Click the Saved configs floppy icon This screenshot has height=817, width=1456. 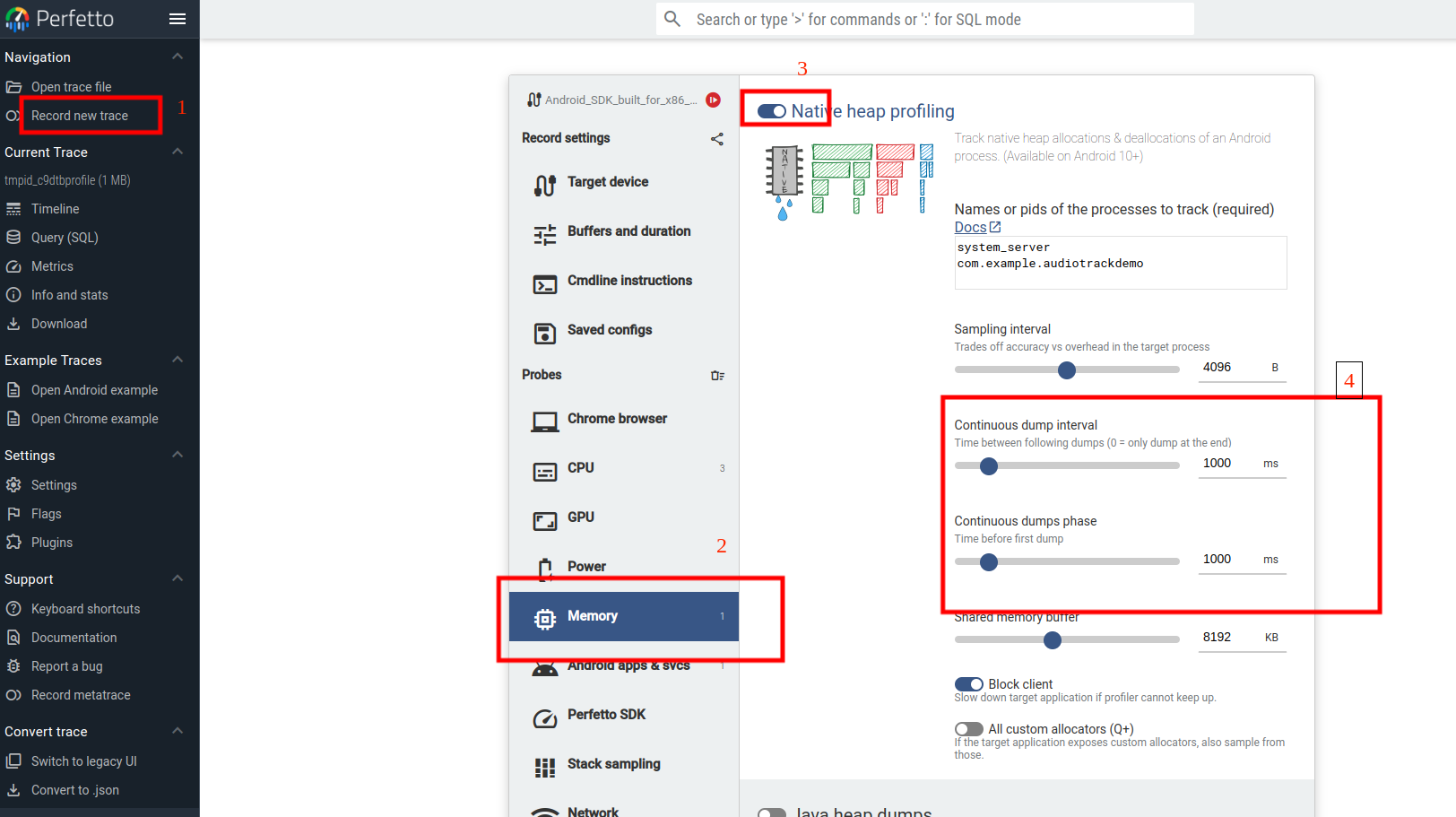(545, 334)
